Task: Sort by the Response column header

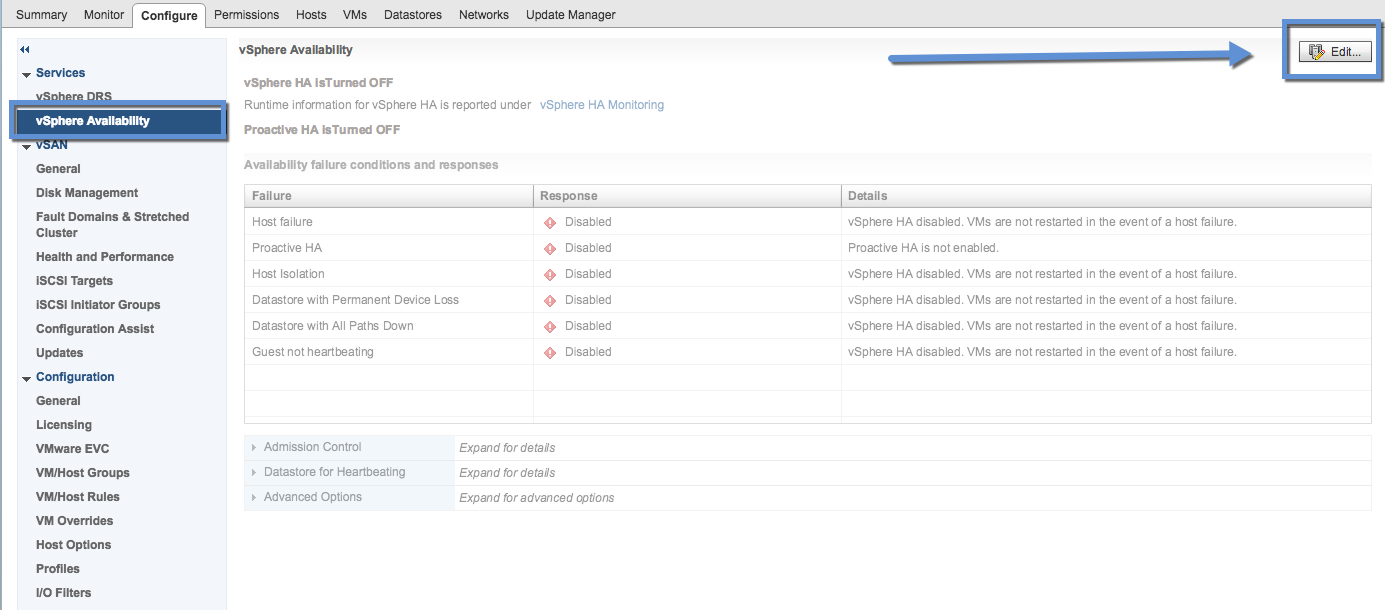Action: 687,196
